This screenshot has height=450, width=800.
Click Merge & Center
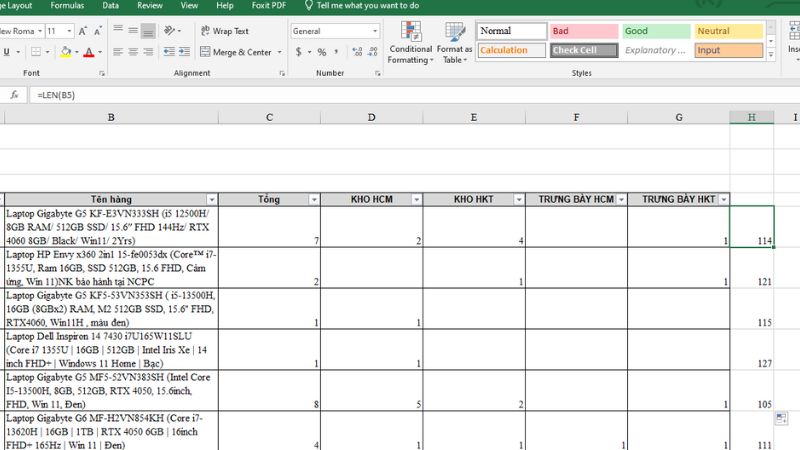click(x=237, y=52)
